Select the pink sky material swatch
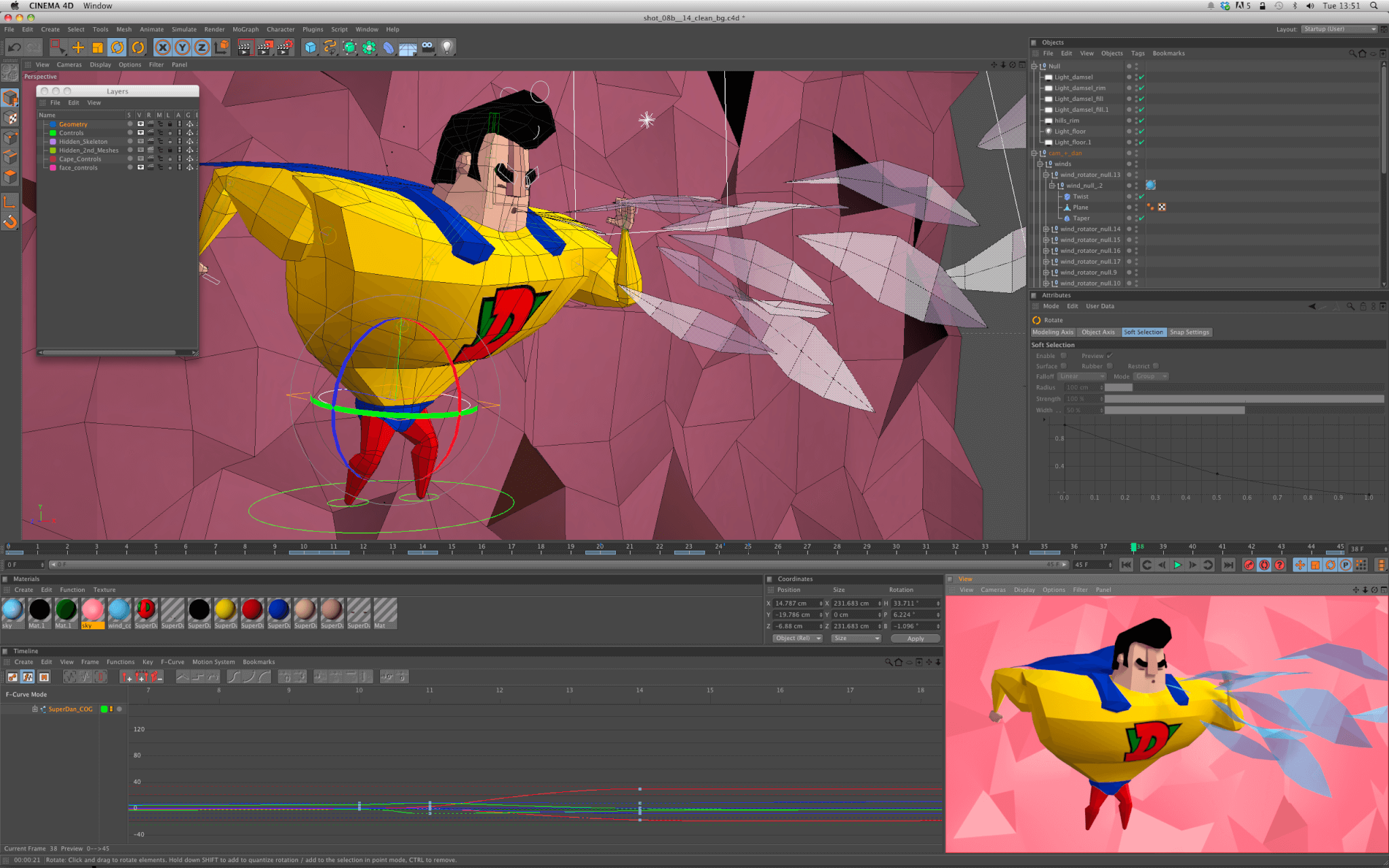The height and width of the screenshot is (868, 1389). tap(92, 610)
